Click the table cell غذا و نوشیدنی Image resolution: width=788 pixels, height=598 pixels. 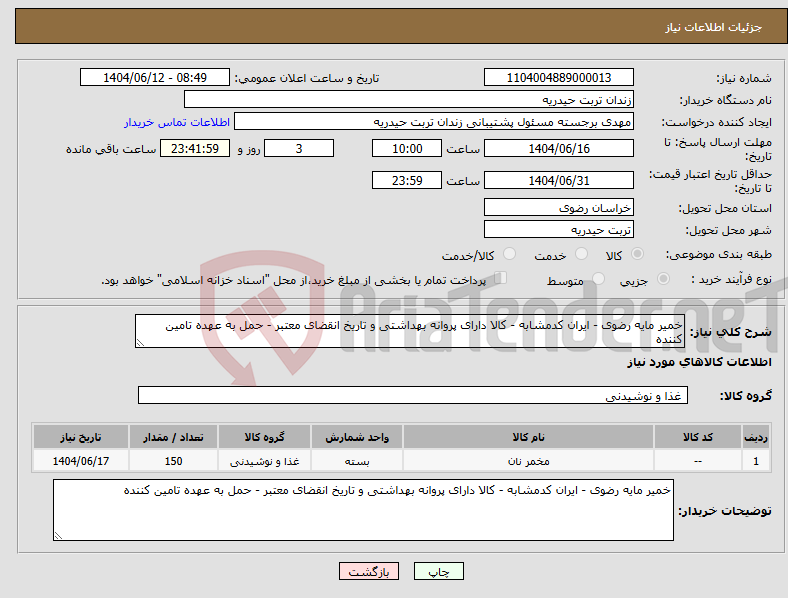(264, 461)
